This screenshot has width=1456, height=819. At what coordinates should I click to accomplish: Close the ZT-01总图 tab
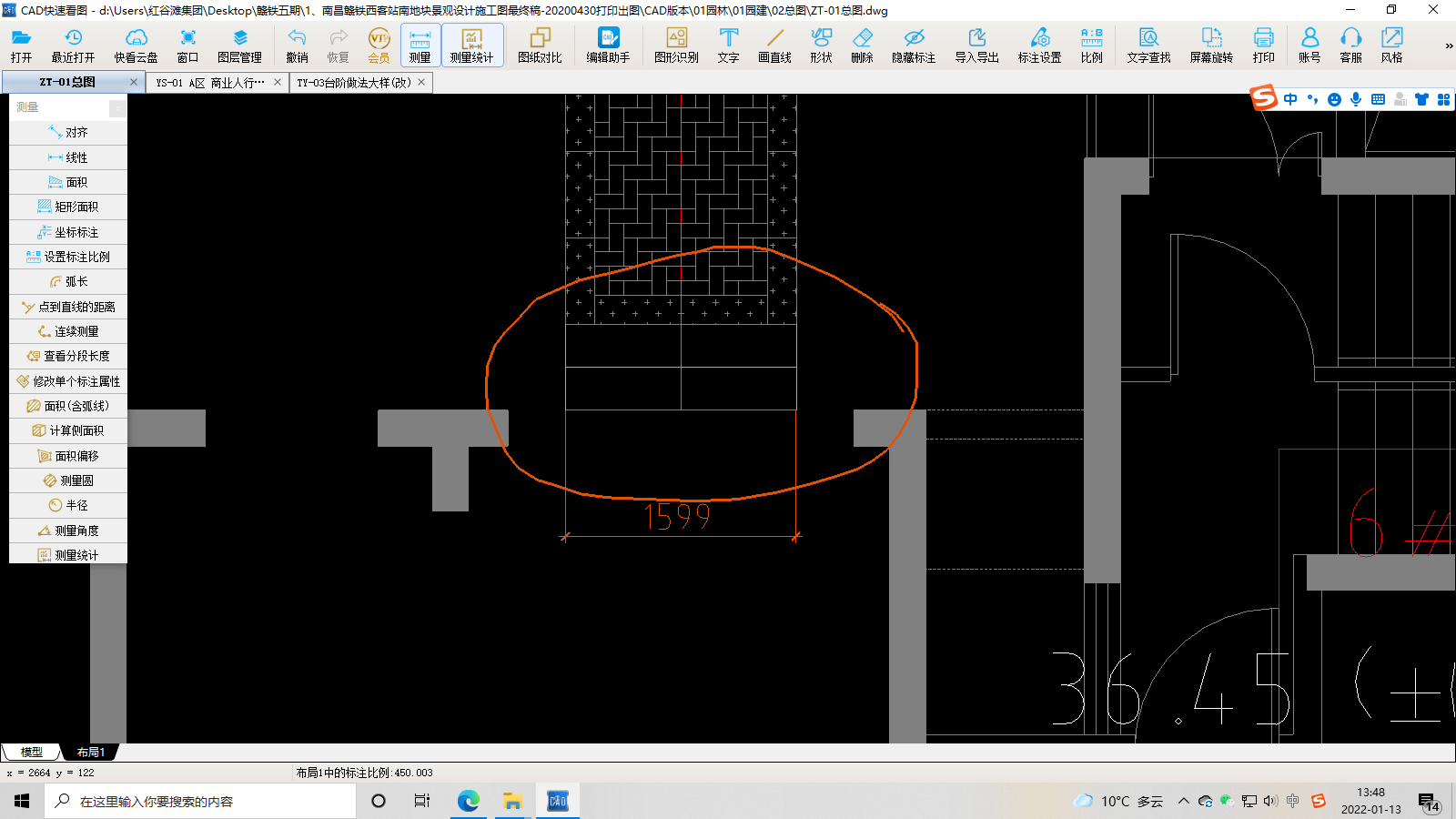pos(134,82)
